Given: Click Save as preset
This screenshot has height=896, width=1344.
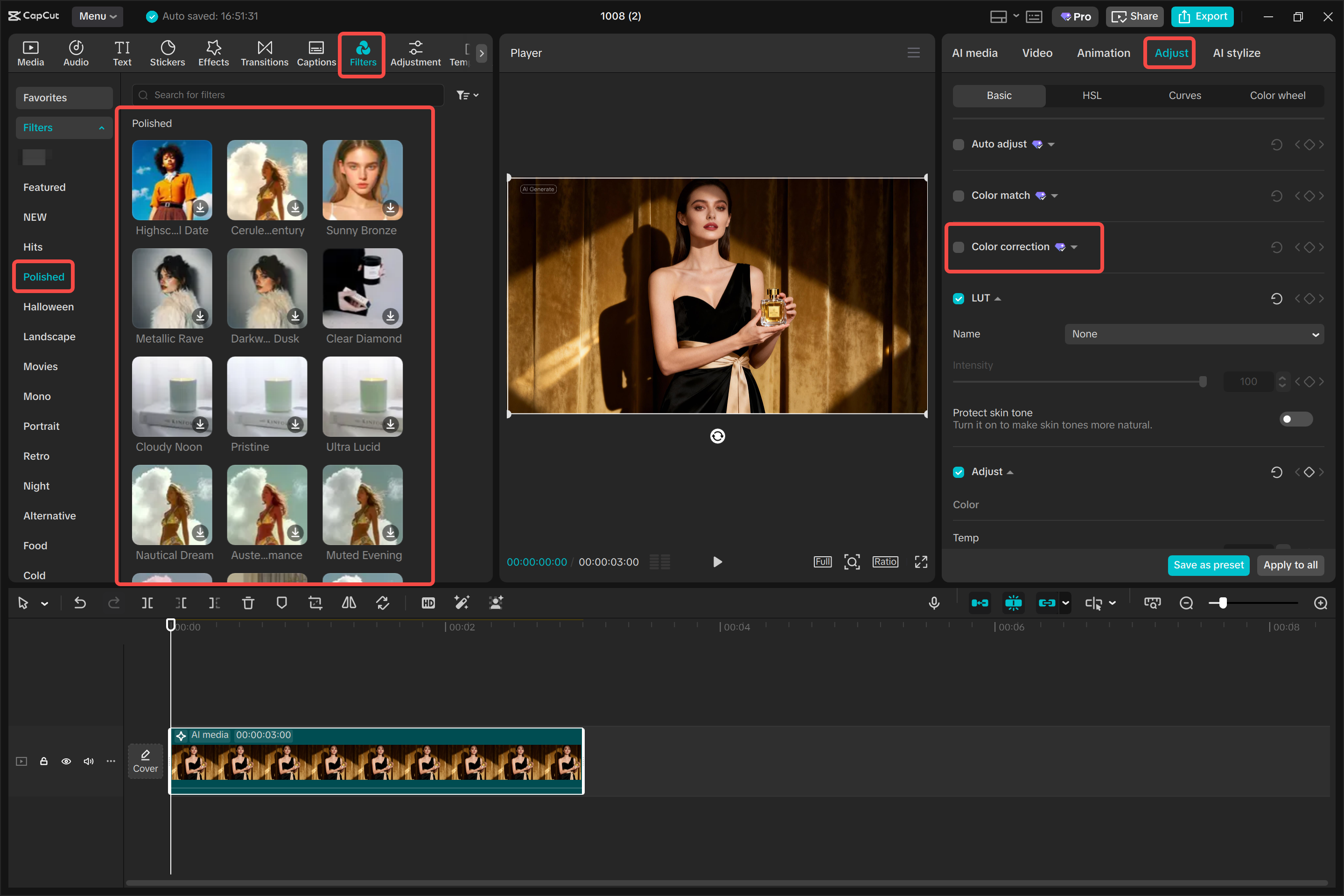Looking at the screenshot, I should point(1209,565).
